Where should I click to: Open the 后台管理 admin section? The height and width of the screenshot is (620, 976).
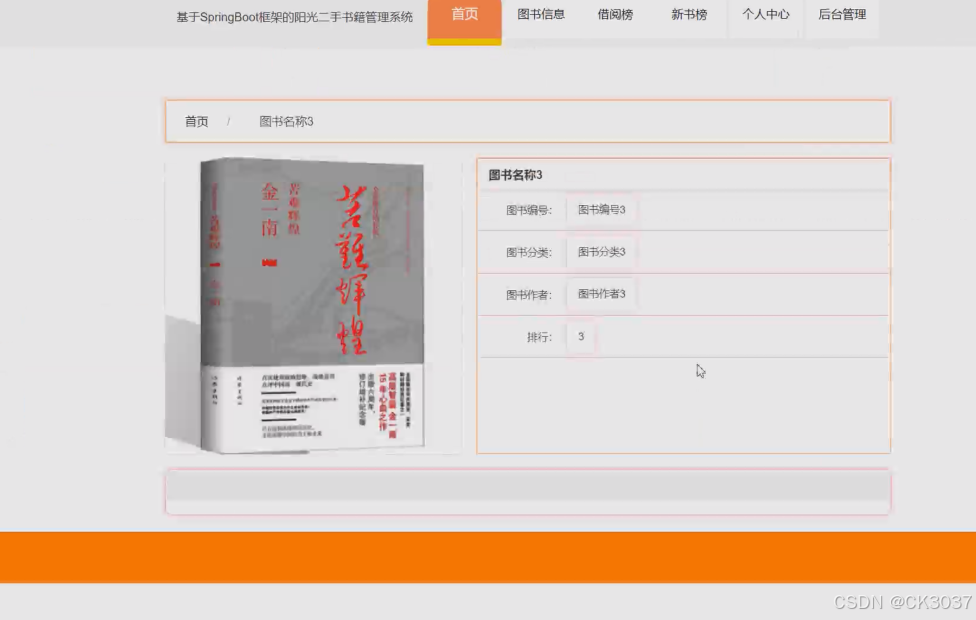(841, 15)
